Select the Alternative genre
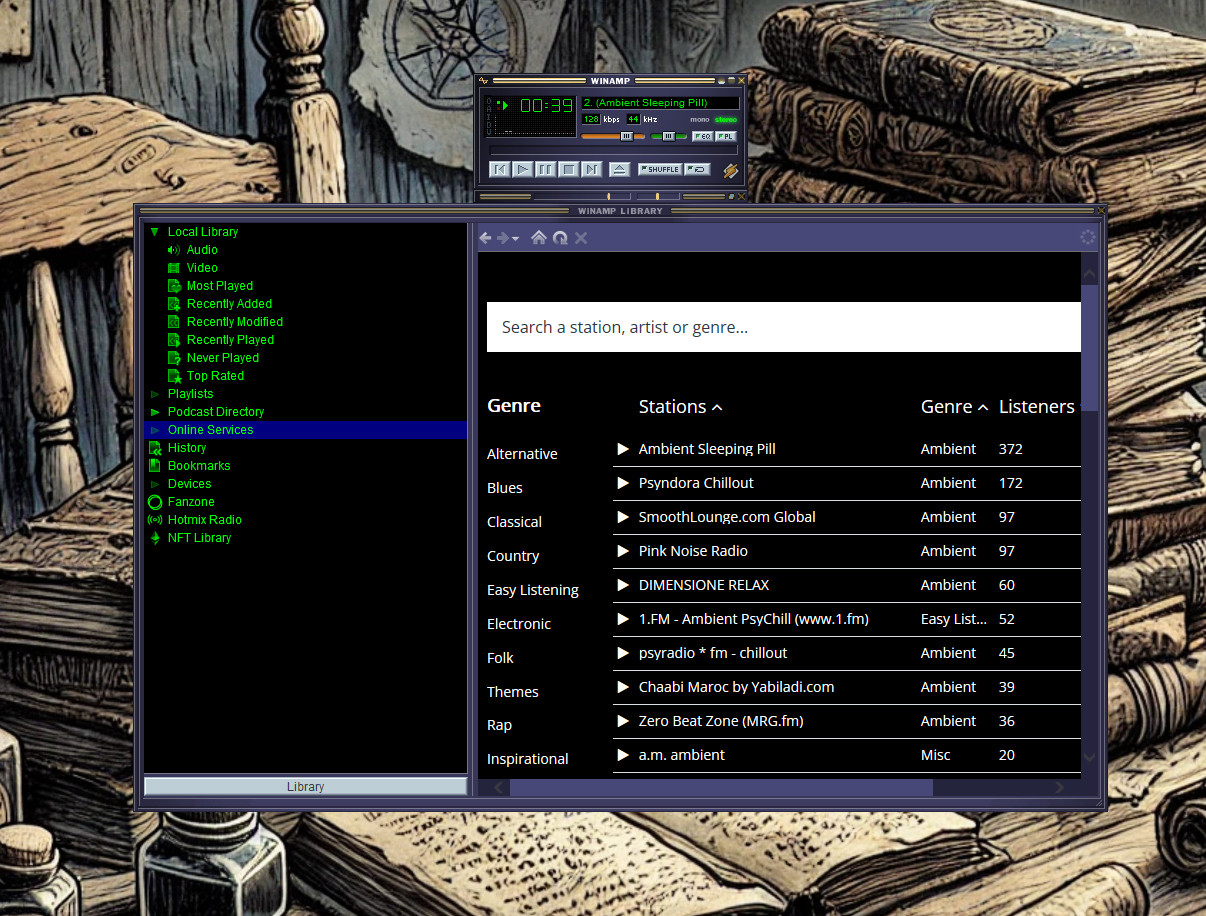This screenshot has width=1206, height=916. click(522, 454)
